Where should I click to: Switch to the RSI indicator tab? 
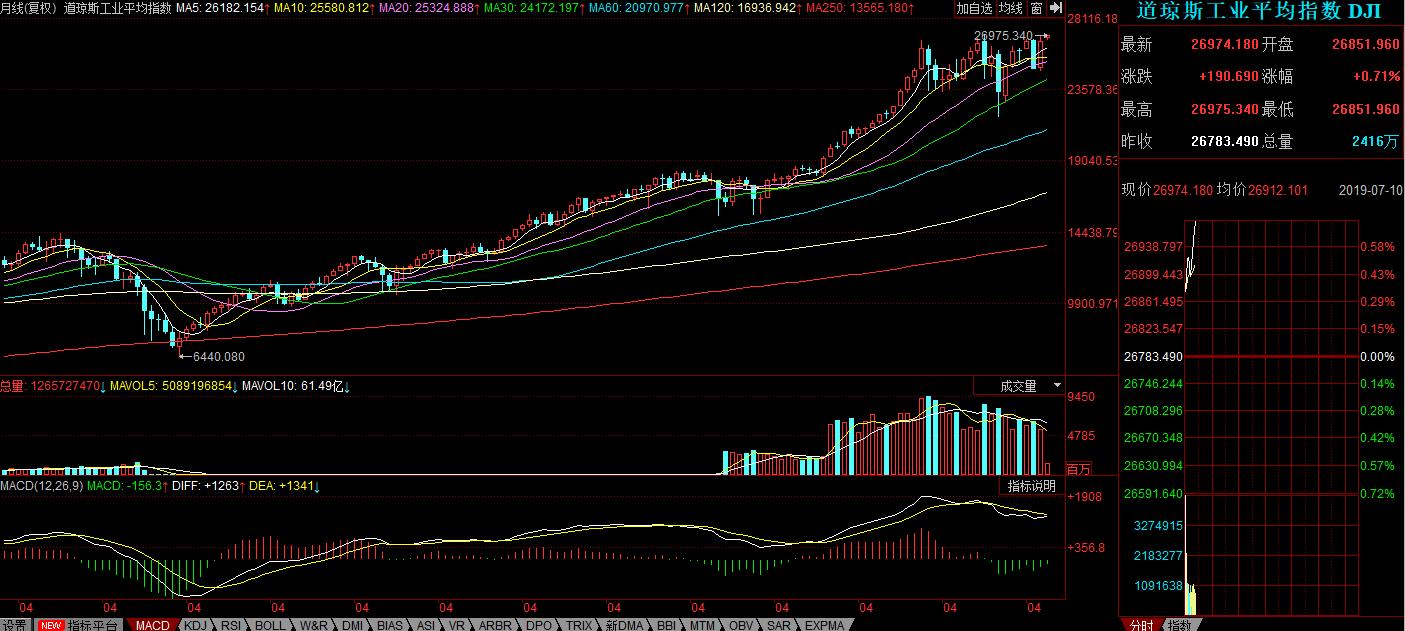pos(230,625)
